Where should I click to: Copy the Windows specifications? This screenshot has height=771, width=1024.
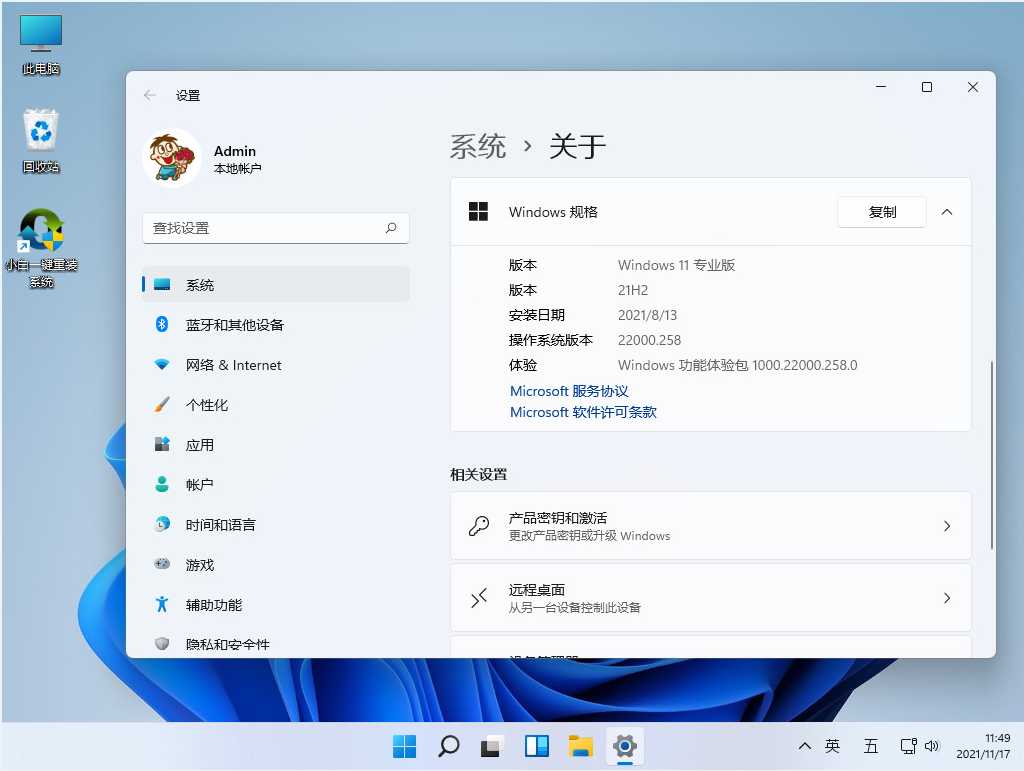pyautogui.click(x=882, y=212)
